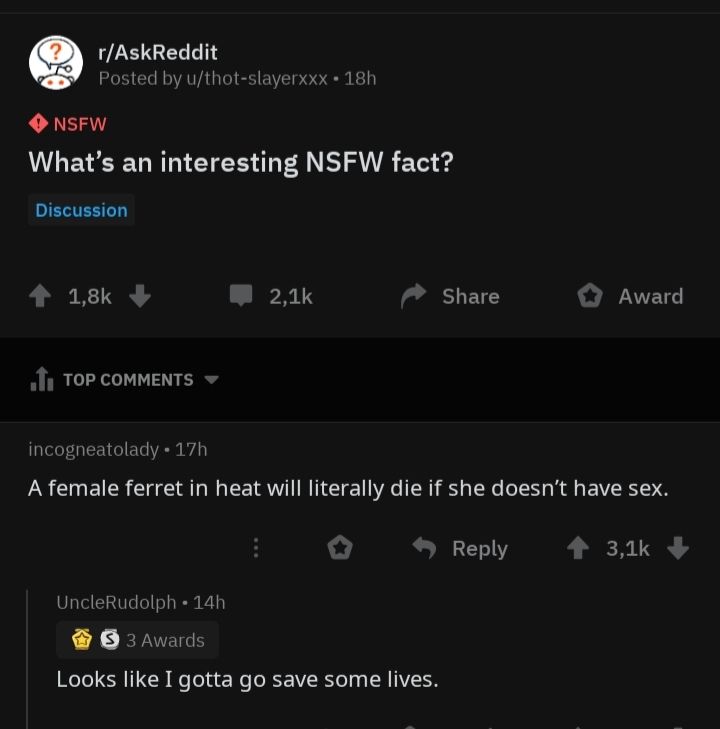Award the incogneatolady comment

pyautogui.click(x=340, y=548)
